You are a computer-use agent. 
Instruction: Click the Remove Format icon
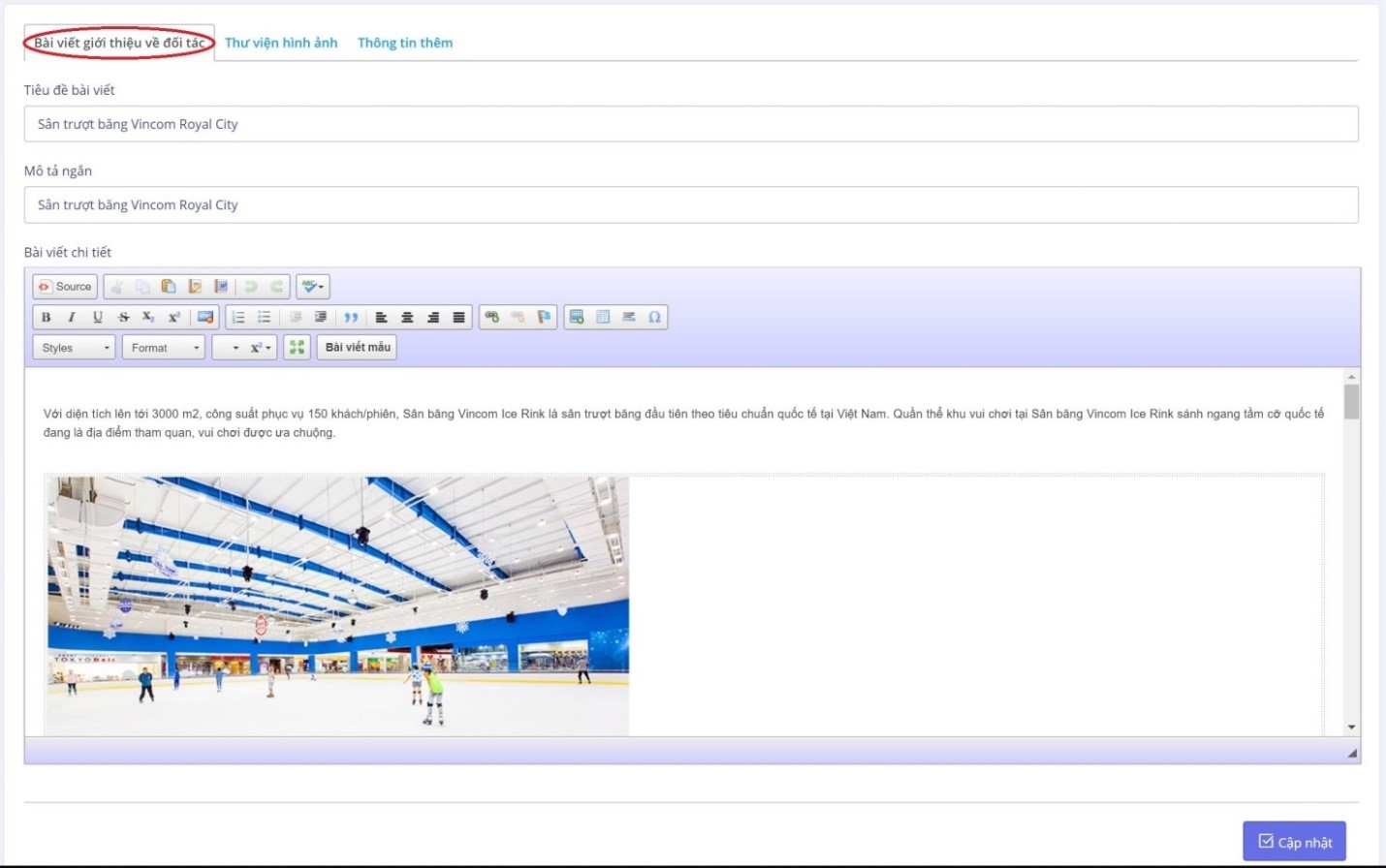pos(205,318)
